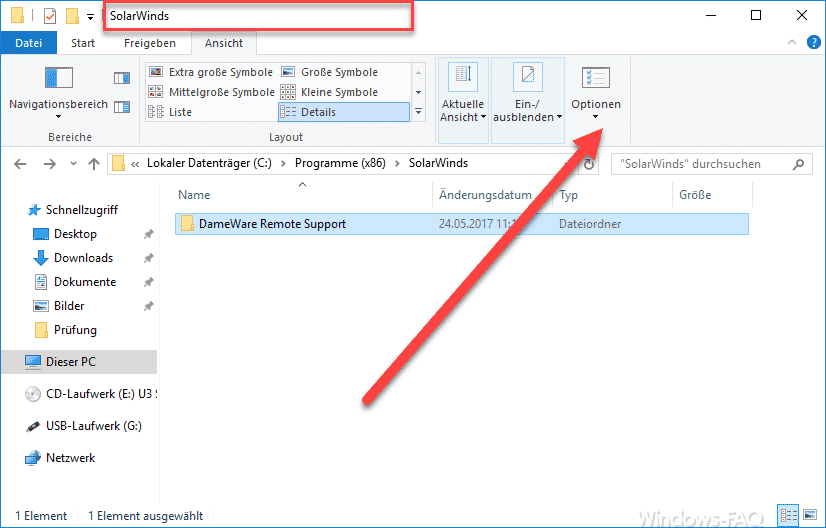Click the new folder icon in title bar
The width and height of the screenshot is (826, 528).
(72, 16)
